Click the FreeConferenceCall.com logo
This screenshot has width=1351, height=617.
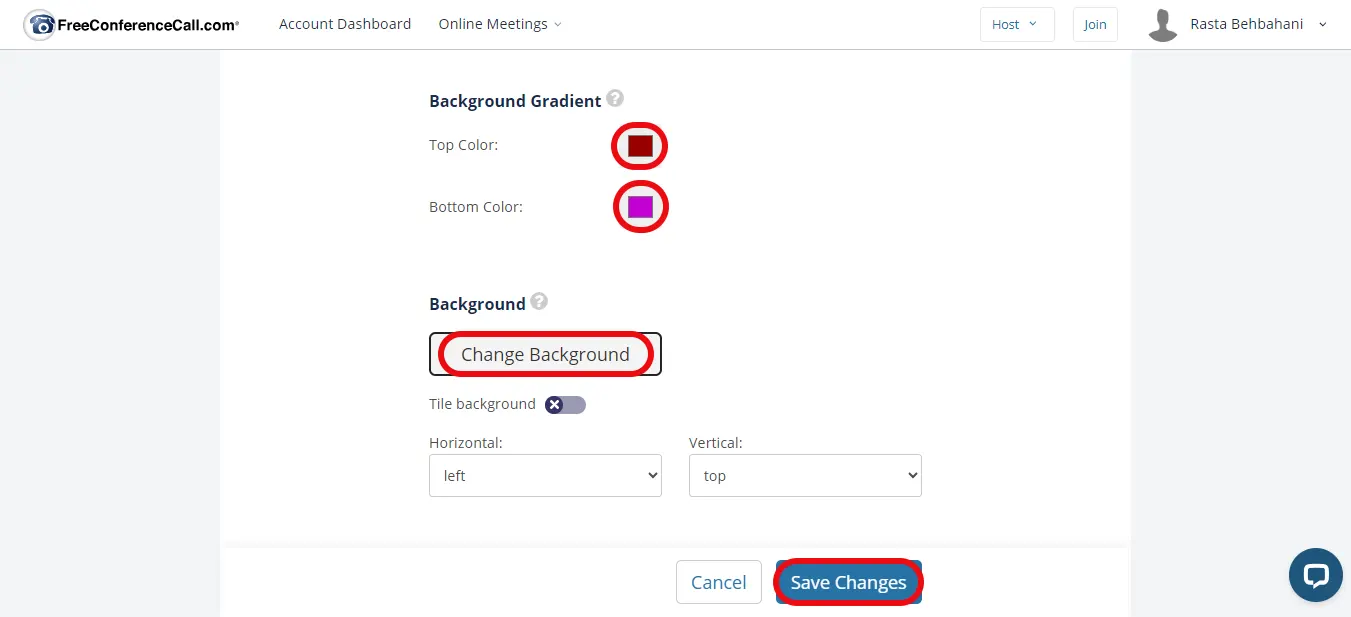(x=131, y=25)
